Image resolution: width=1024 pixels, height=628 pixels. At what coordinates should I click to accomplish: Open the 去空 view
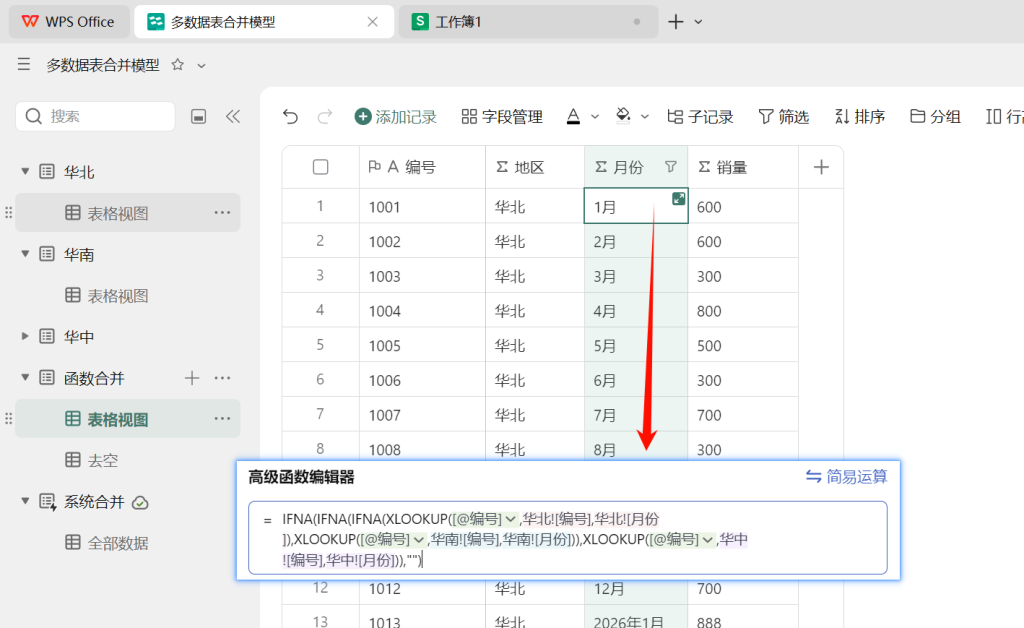coord(103,460)
